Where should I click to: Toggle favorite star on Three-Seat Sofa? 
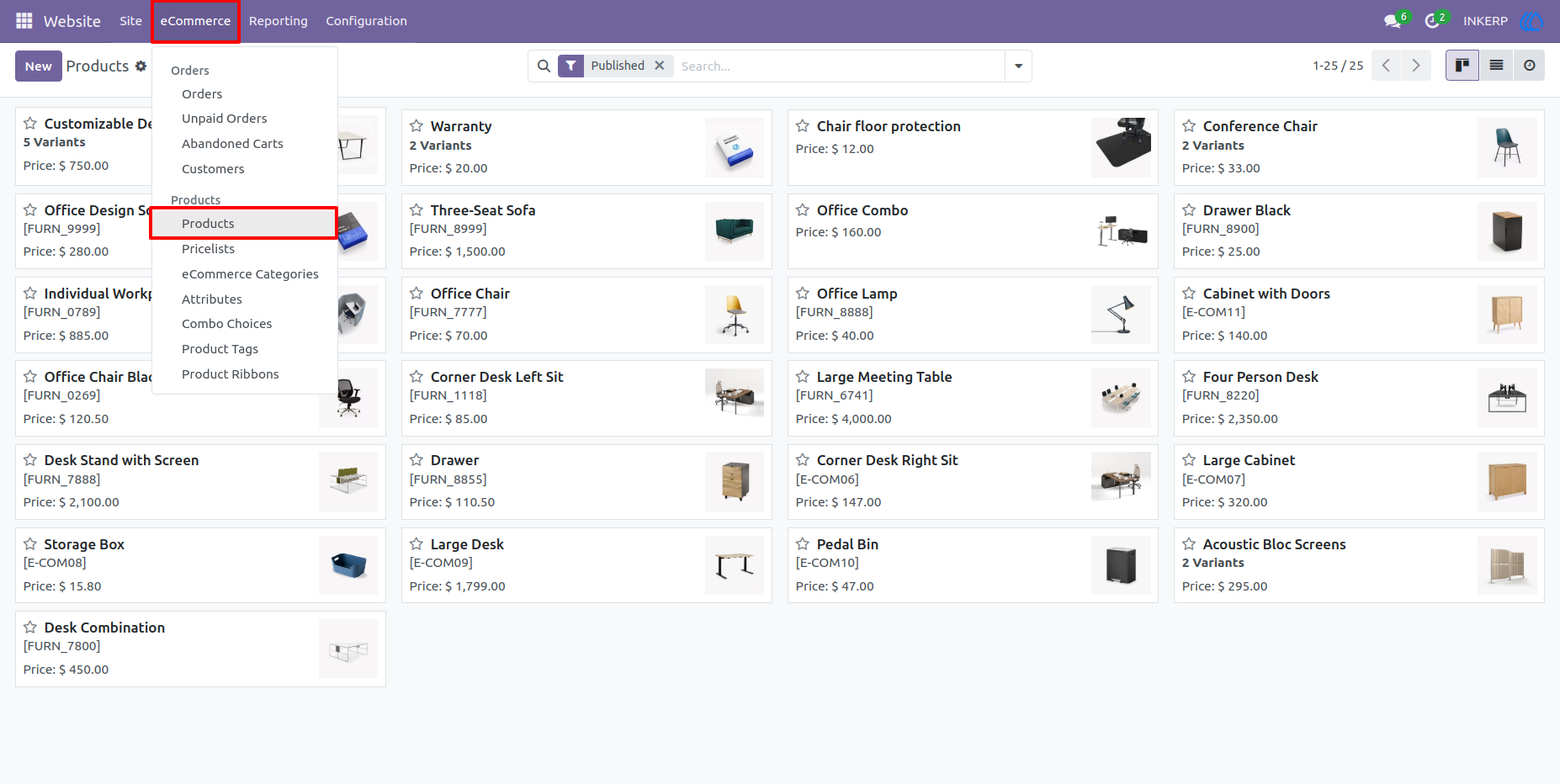click(417, 210)
